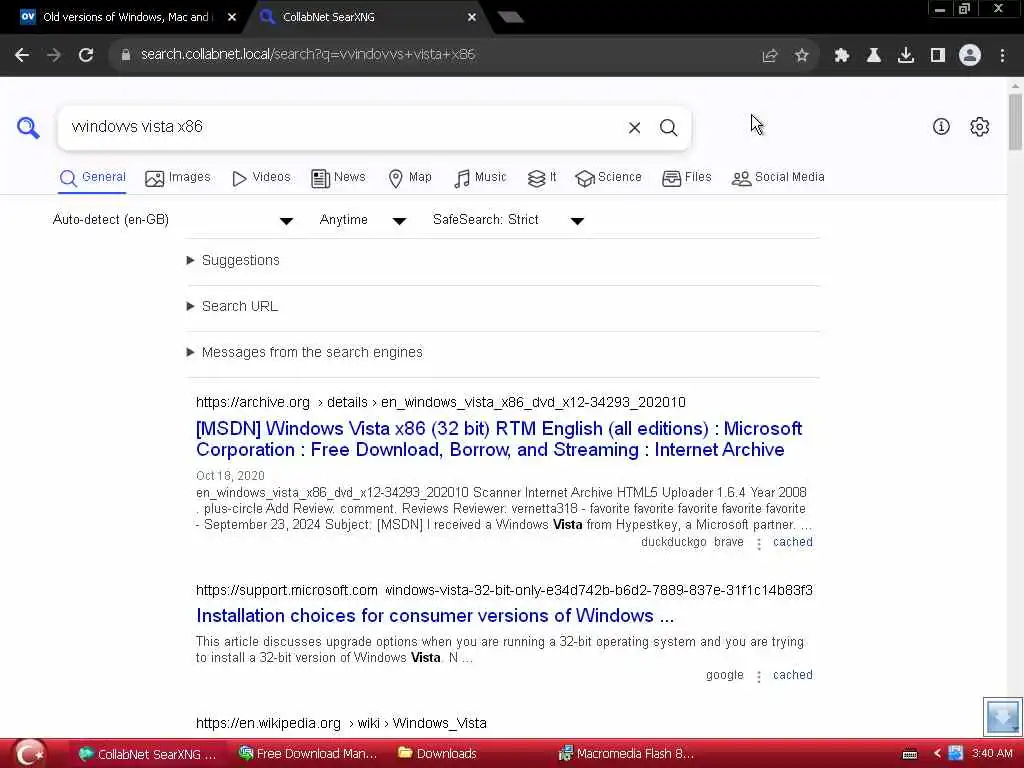This screenshot has height=768, width=1024.
Task: Open the profile avatar menu
Action: (970, 56)
